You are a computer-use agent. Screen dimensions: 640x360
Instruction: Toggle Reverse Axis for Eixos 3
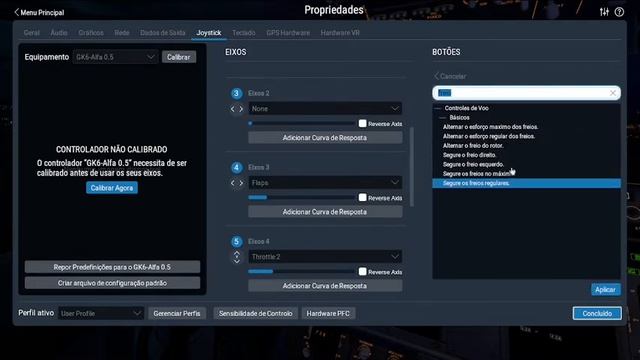[362, 198]
